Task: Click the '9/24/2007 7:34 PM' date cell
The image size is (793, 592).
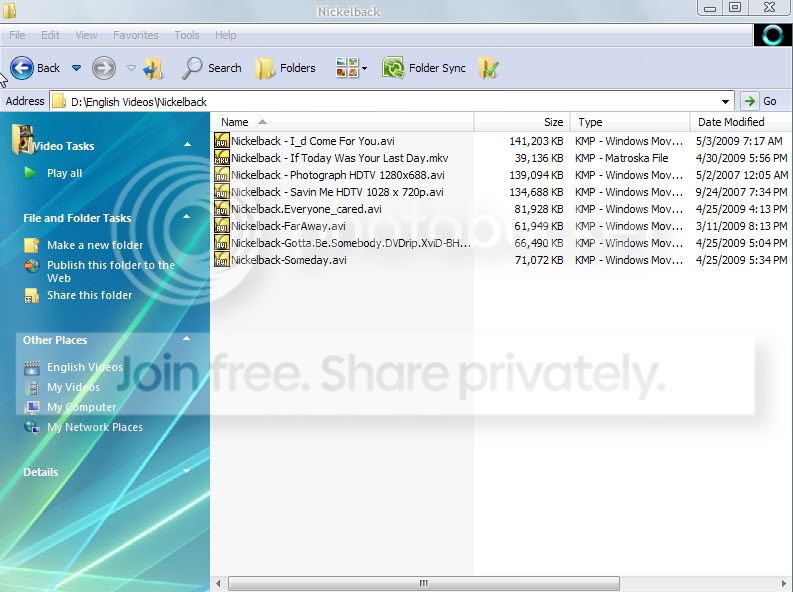Action: point(741,192)
